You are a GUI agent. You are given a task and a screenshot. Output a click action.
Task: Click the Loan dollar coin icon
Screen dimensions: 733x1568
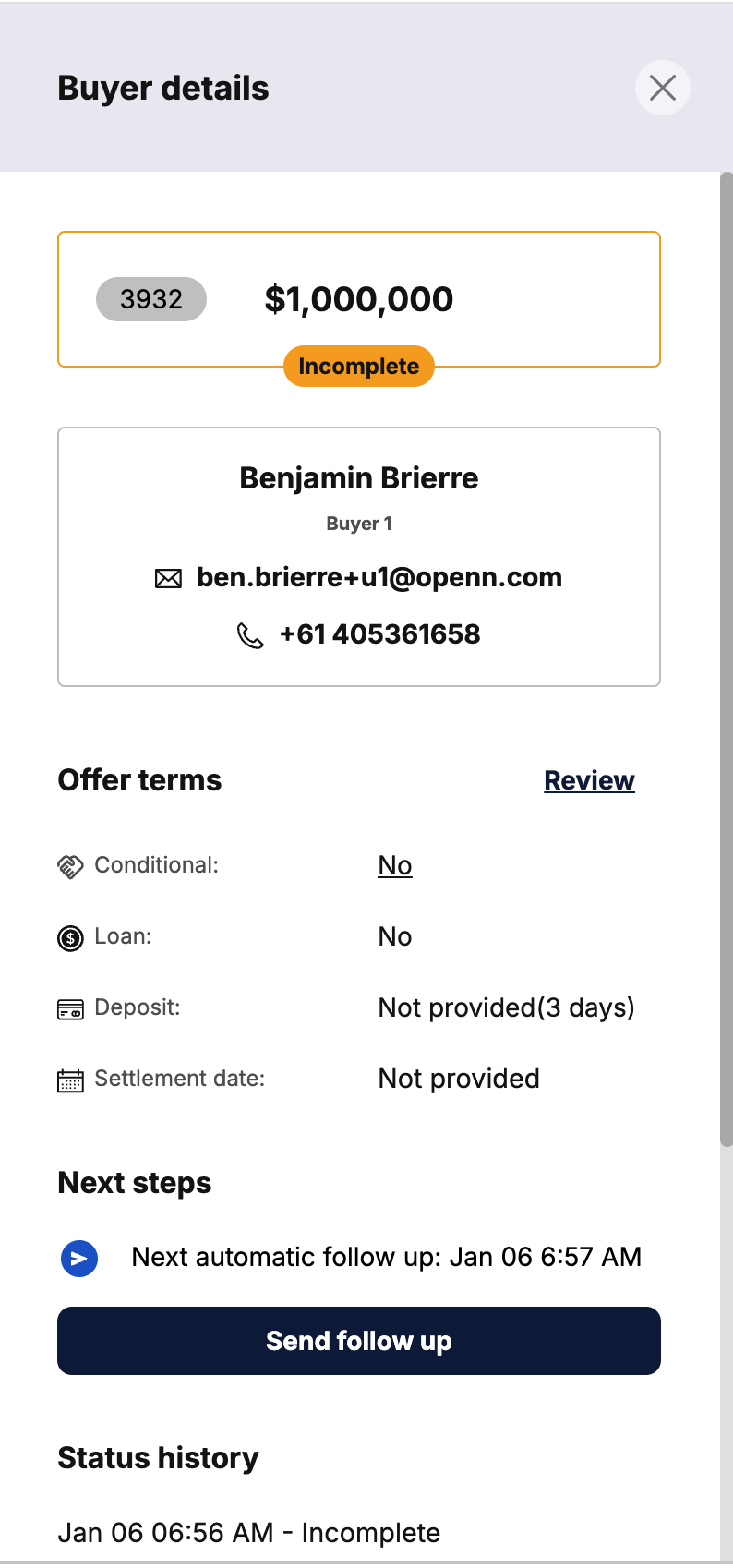click(71, 938)
